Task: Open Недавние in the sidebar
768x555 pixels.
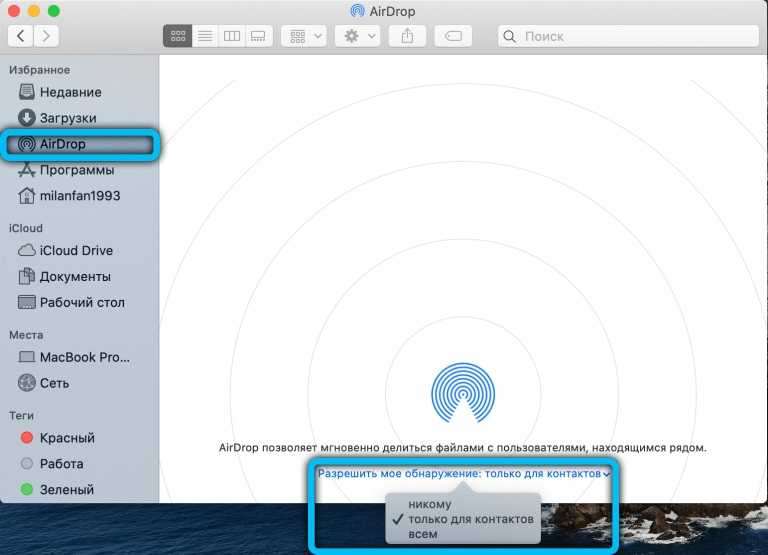Action: coord(80,92)
